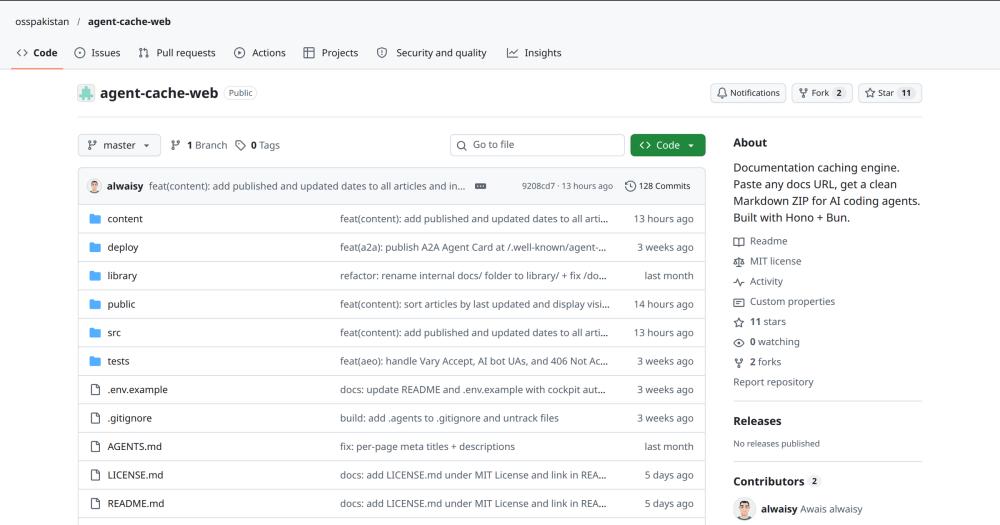Viewport: 1000px width, 525px height.
Task: Open the master branch dropdown
Action: [119, 145]
